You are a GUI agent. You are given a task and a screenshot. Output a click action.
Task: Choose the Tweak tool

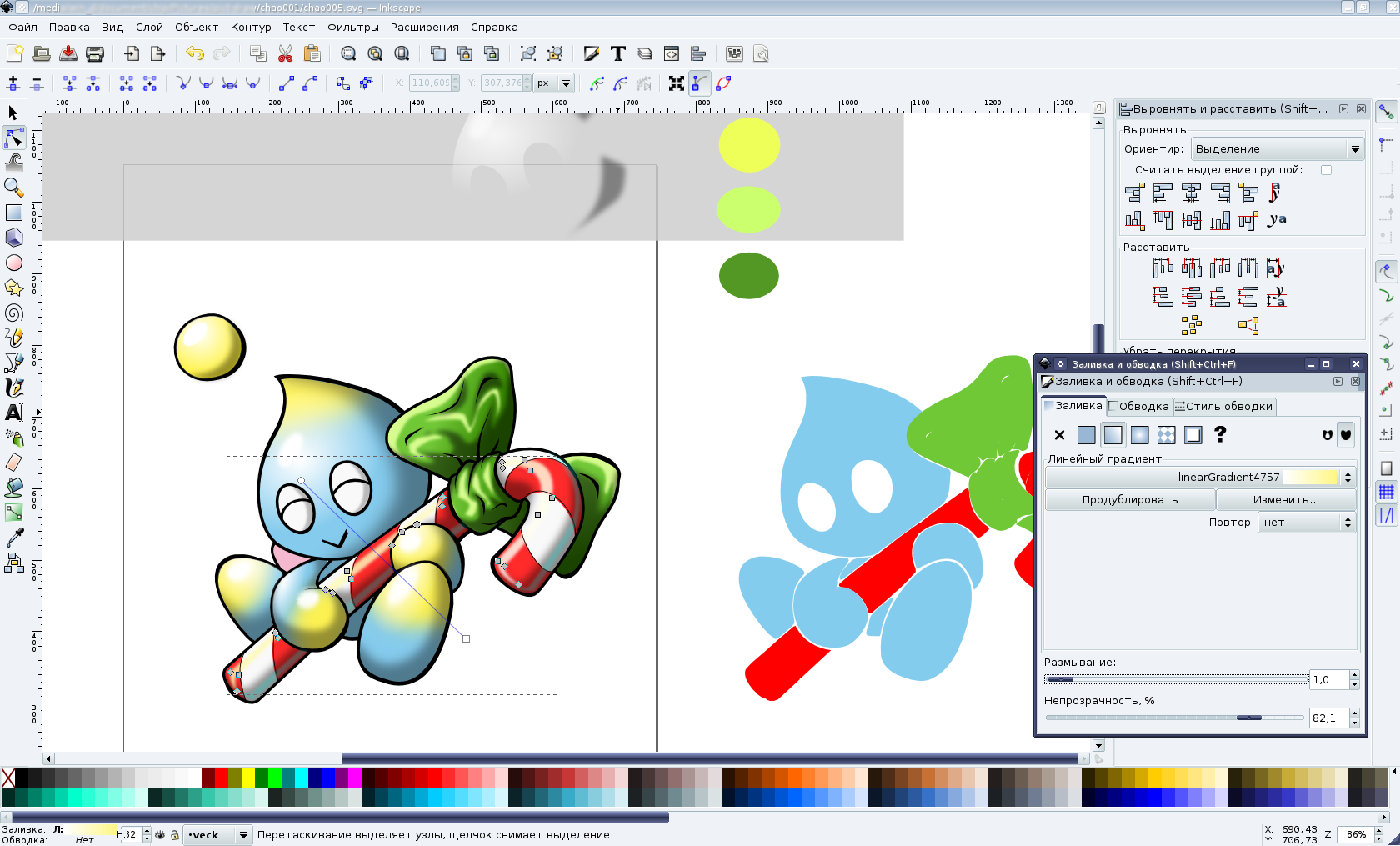pyautogui.click(x=13, y=163)
